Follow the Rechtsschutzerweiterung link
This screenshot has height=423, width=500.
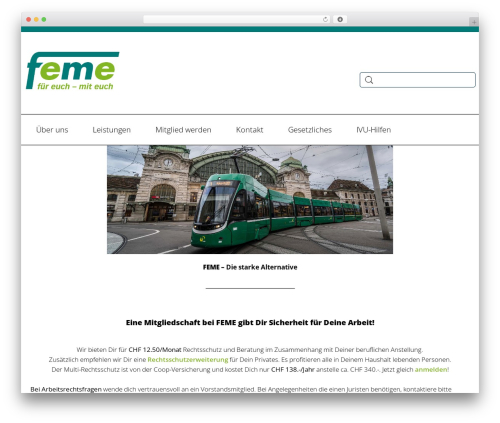point(188,360)
